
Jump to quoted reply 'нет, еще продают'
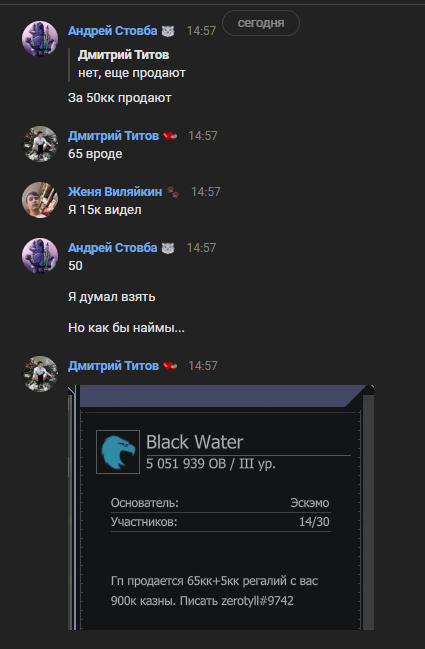(132, 64)
